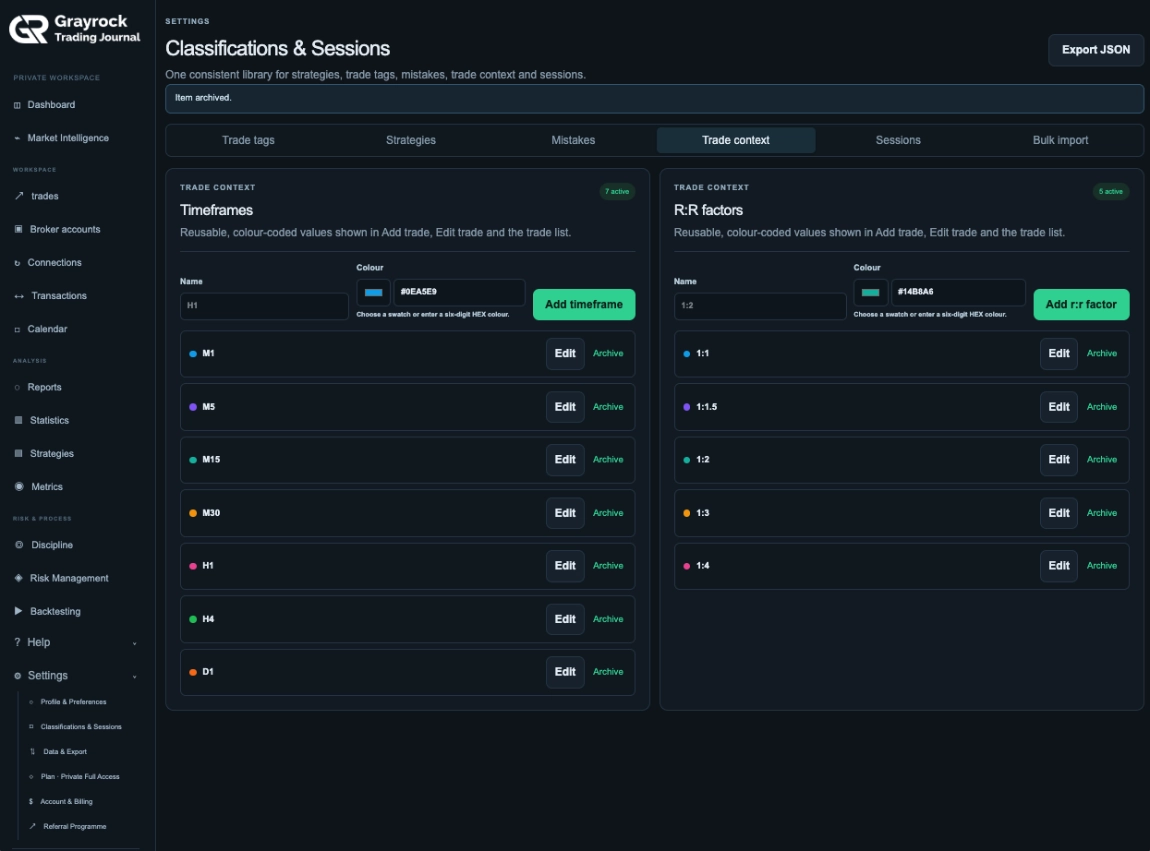Click the Referral Programme arrow icon
Screen dimensions: 1150x851
32,826
